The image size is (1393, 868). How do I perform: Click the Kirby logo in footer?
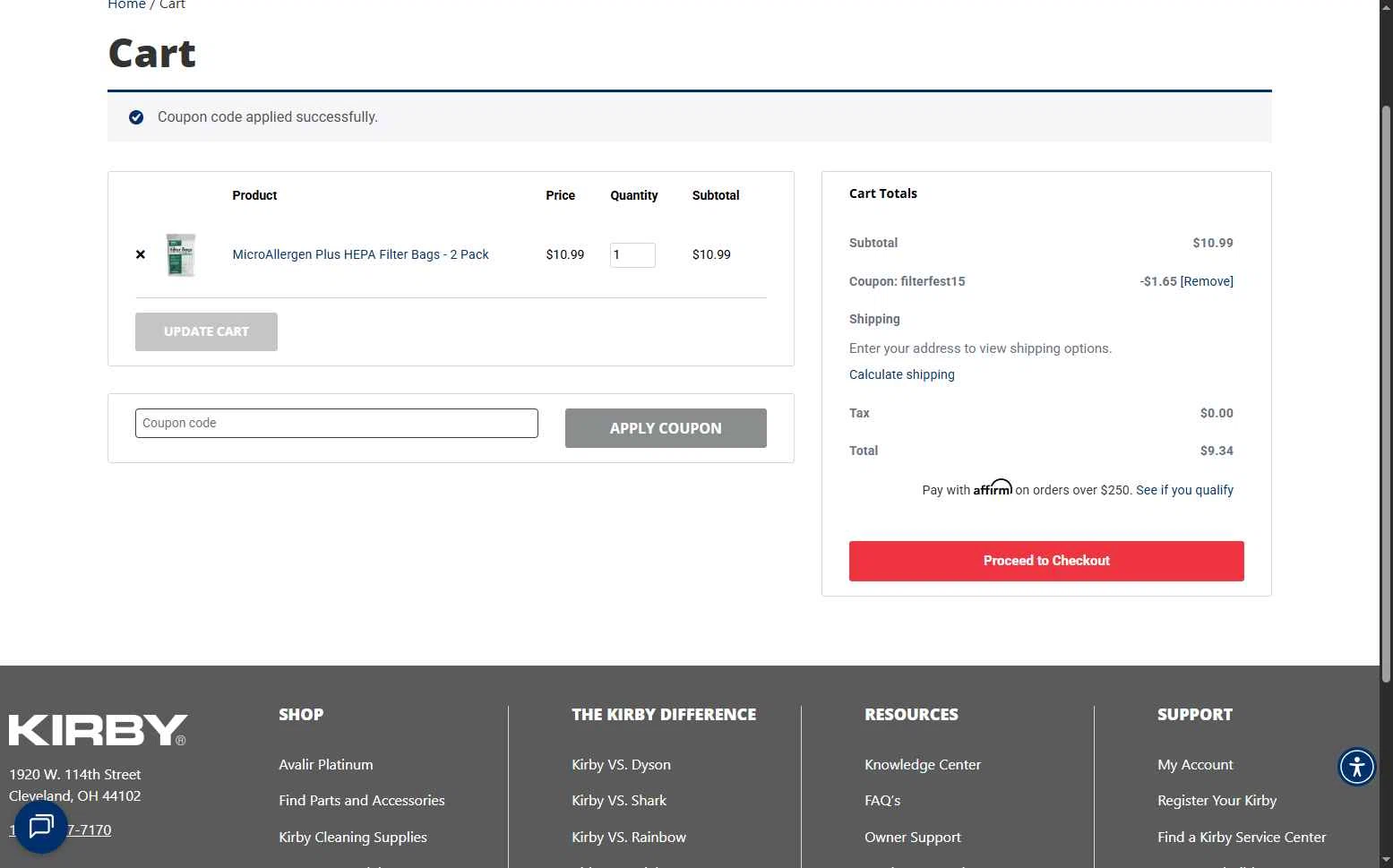(x=99, y=730)
